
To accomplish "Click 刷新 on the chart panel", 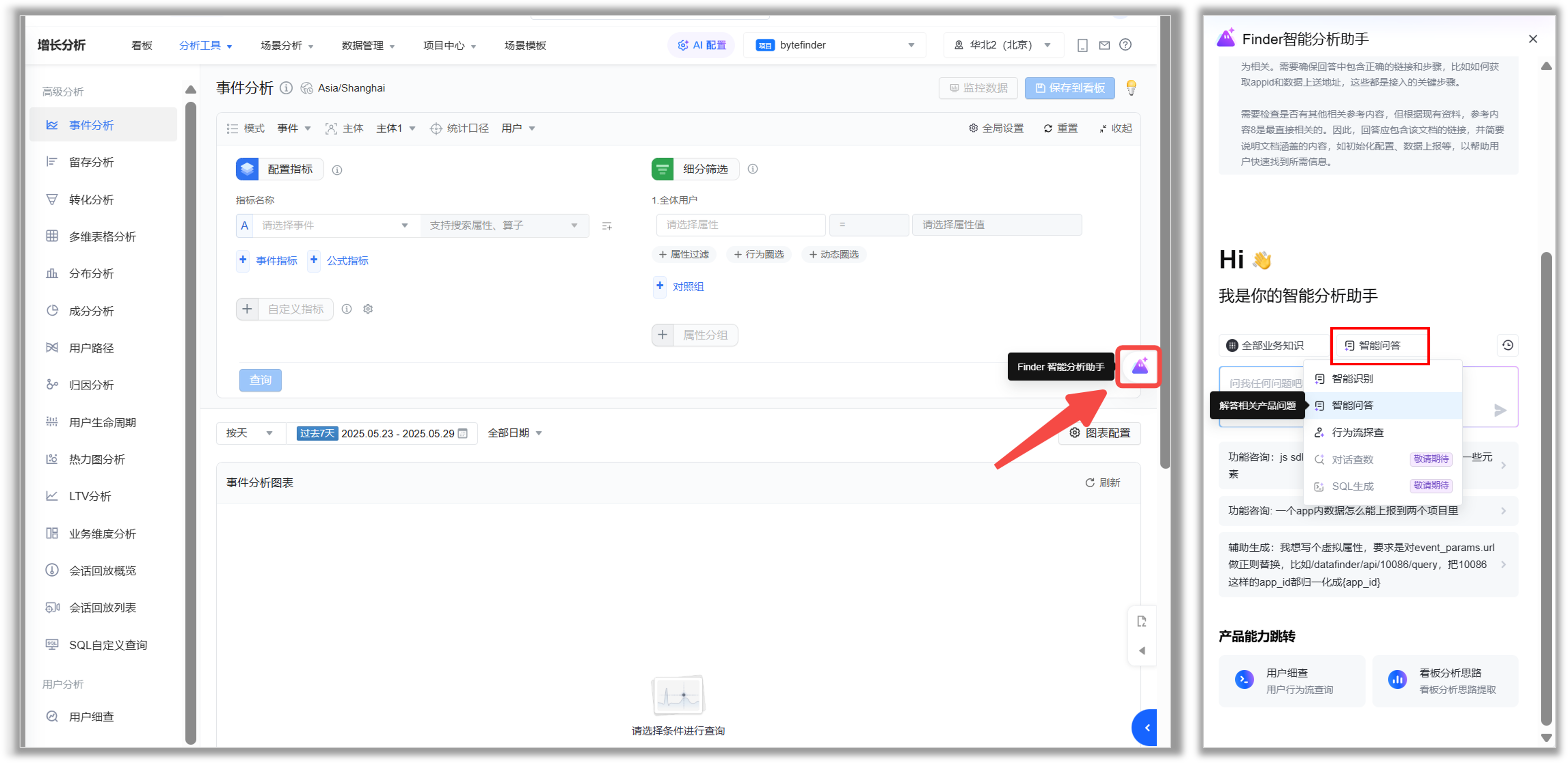I will pyautogui.click(x=1102, y=483).
